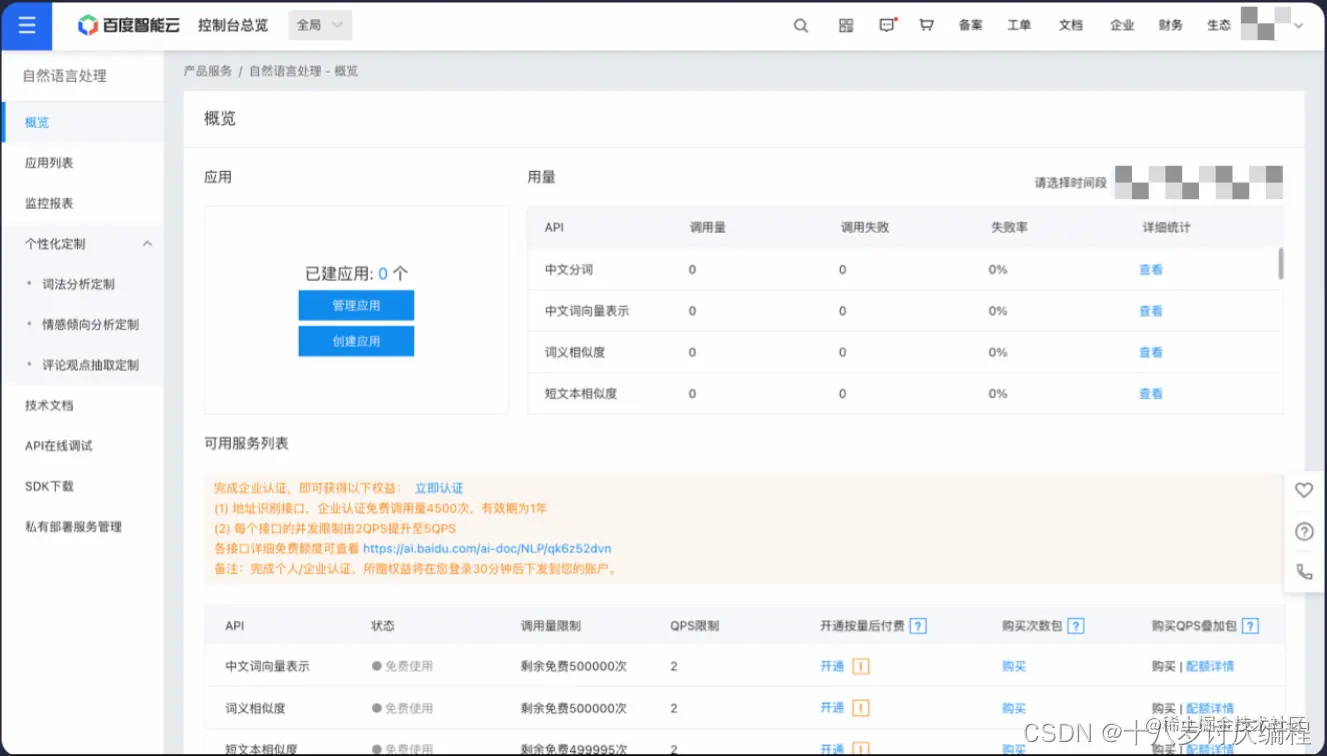This screenshot has height=756, width=1327.
Task: Open 文档 in the top navigation
Action: (x=1071, y=25)
